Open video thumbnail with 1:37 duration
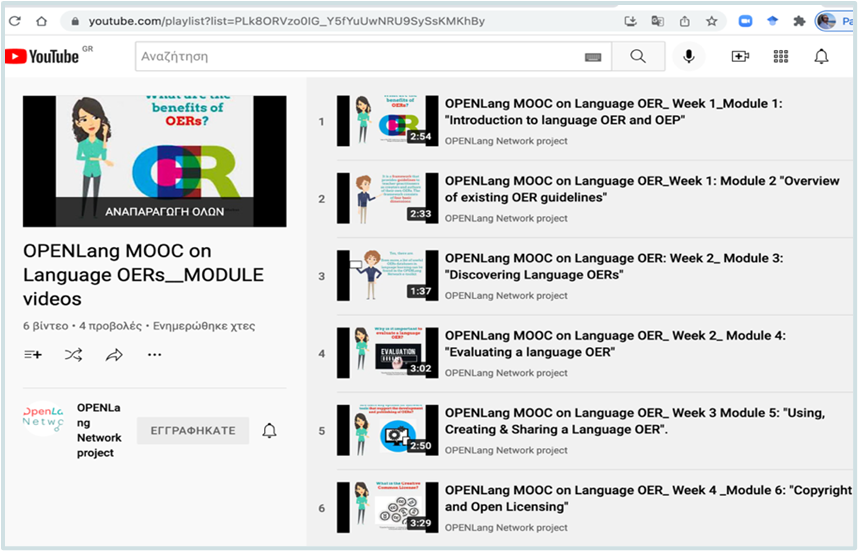 pos(387,275)
